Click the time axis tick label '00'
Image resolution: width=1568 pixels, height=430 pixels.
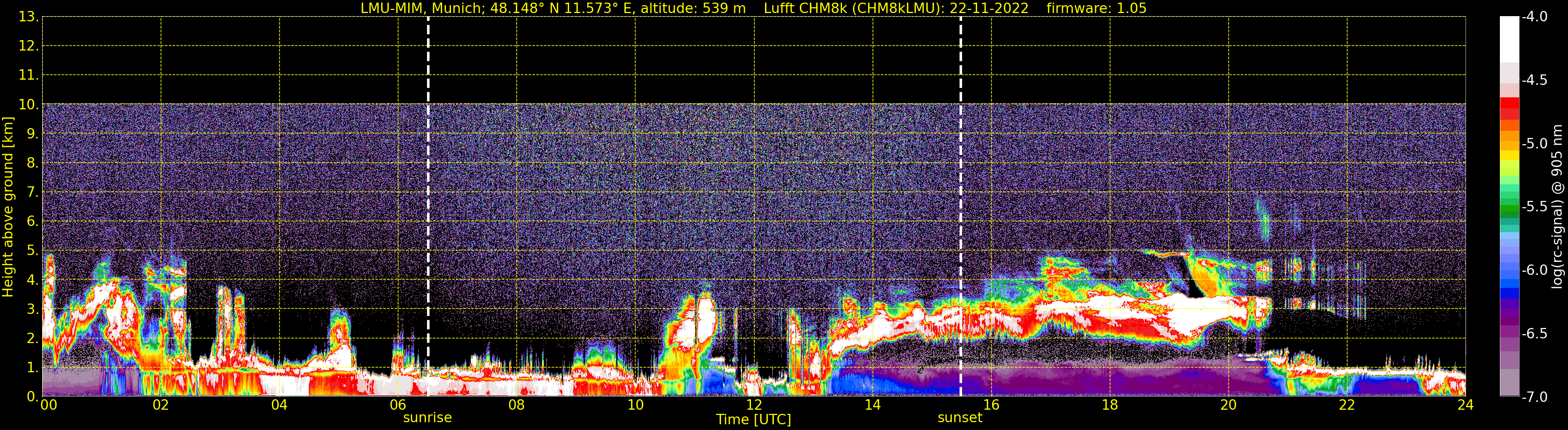(49, 405)
